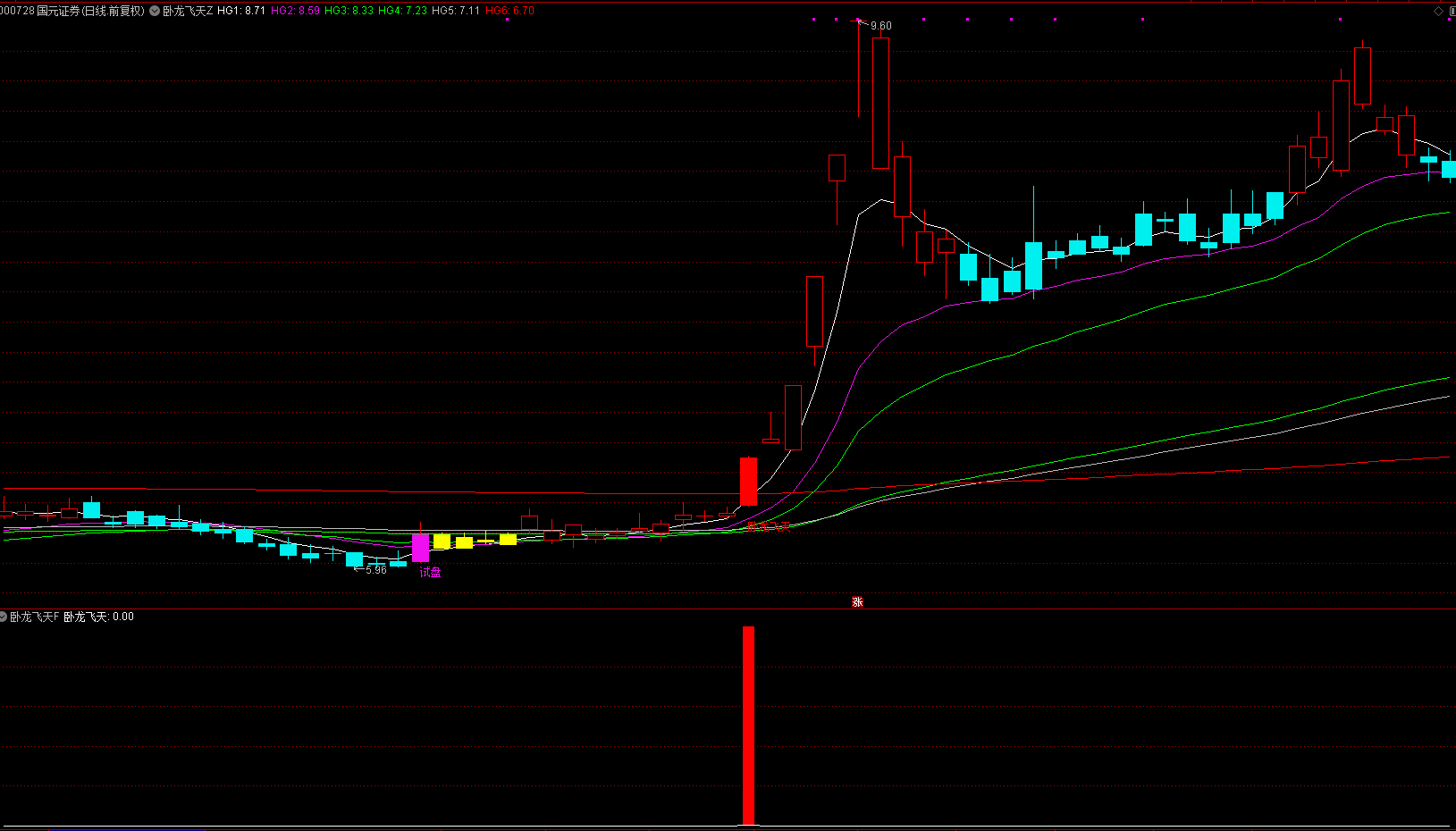Click the panel icon beside the diamond

(x=1451, y=11)
